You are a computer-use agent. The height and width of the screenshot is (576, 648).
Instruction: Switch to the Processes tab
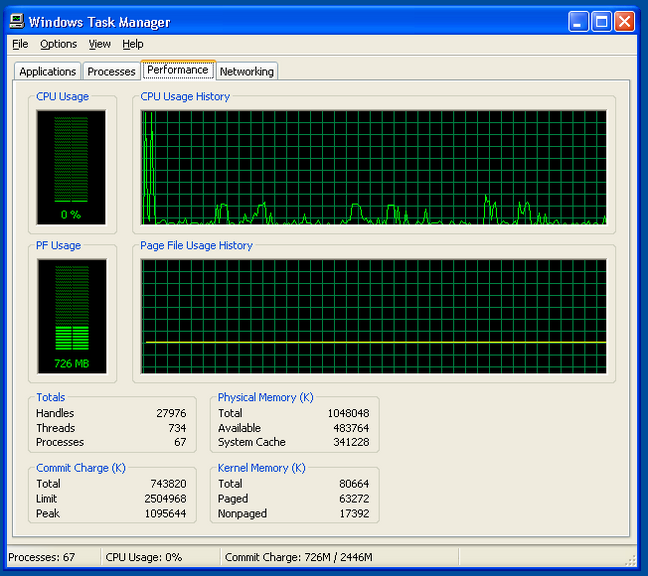pos(111,71)
